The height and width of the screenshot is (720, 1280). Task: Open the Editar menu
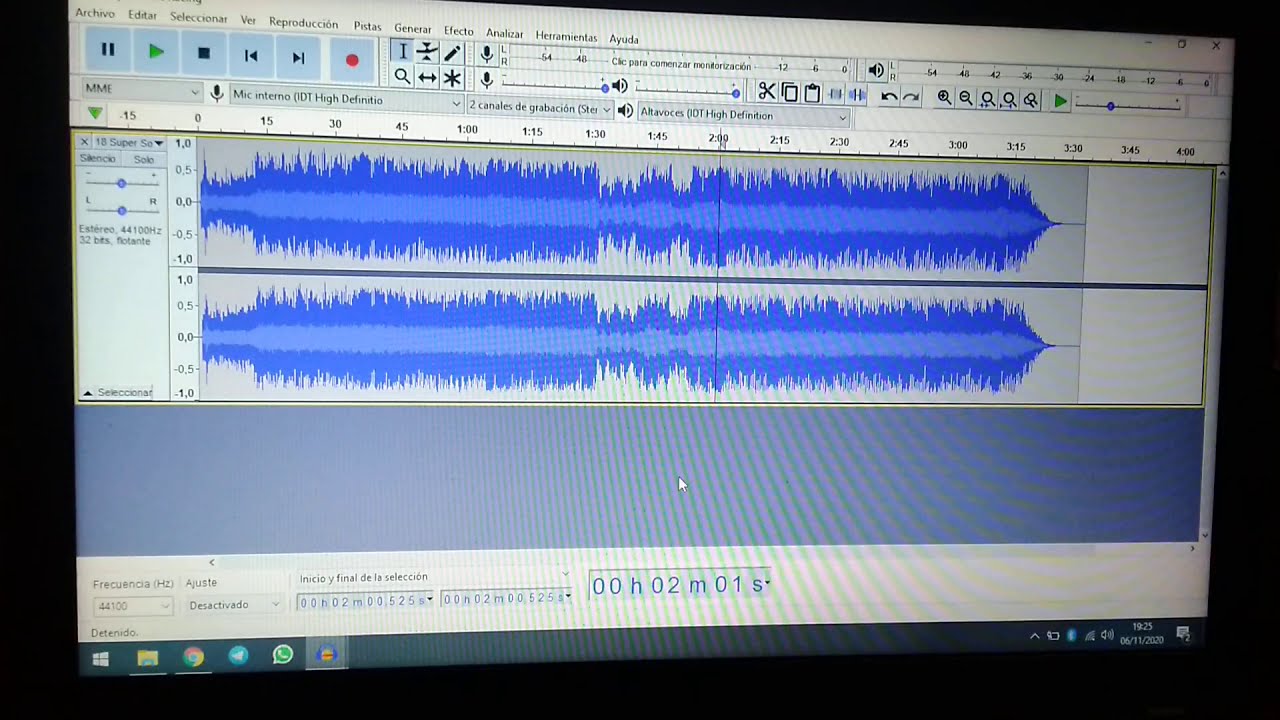[142, 15]
